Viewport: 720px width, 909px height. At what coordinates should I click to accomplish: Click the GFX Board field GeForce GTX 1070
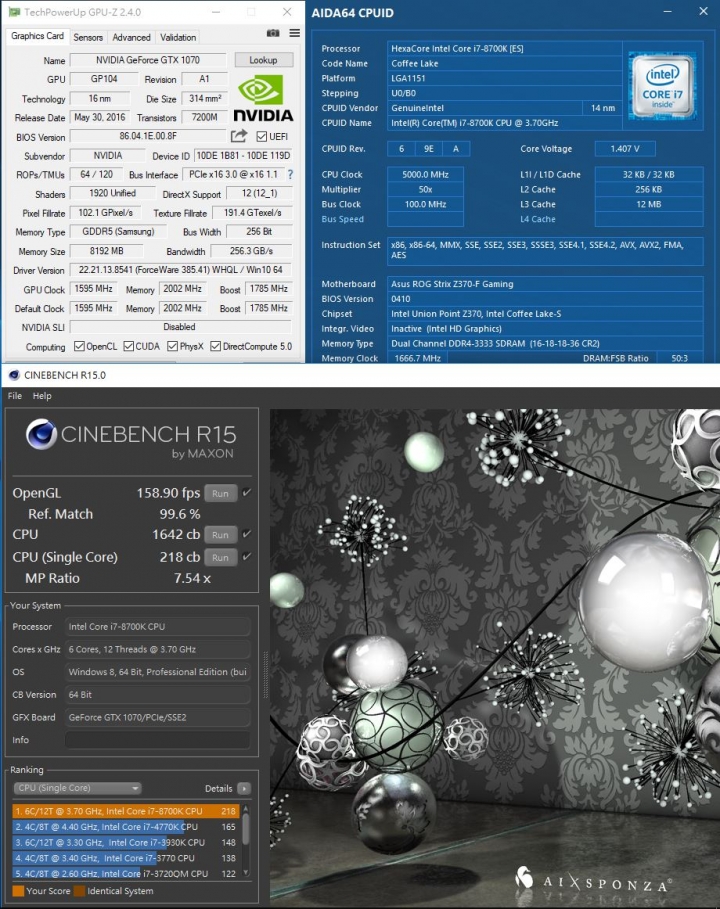coord(158,717)
